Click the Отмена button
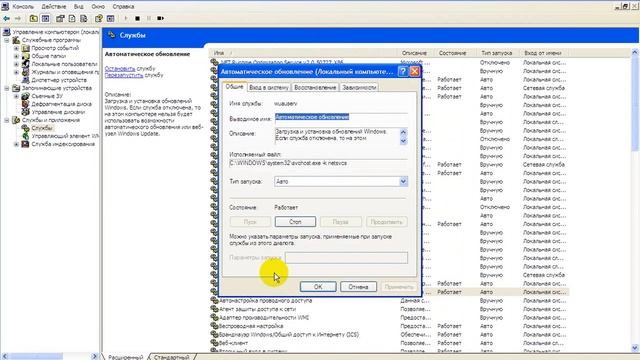The image size is (640, 360). tap(358, 287)
